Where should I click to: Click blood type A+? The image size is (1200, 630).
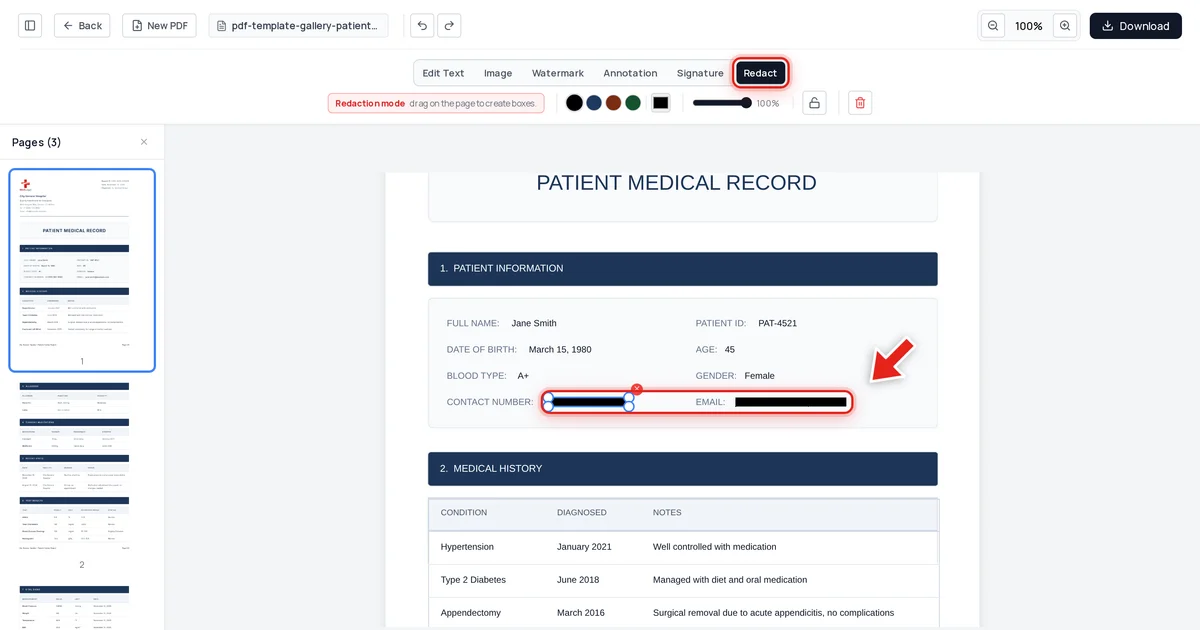523,376
